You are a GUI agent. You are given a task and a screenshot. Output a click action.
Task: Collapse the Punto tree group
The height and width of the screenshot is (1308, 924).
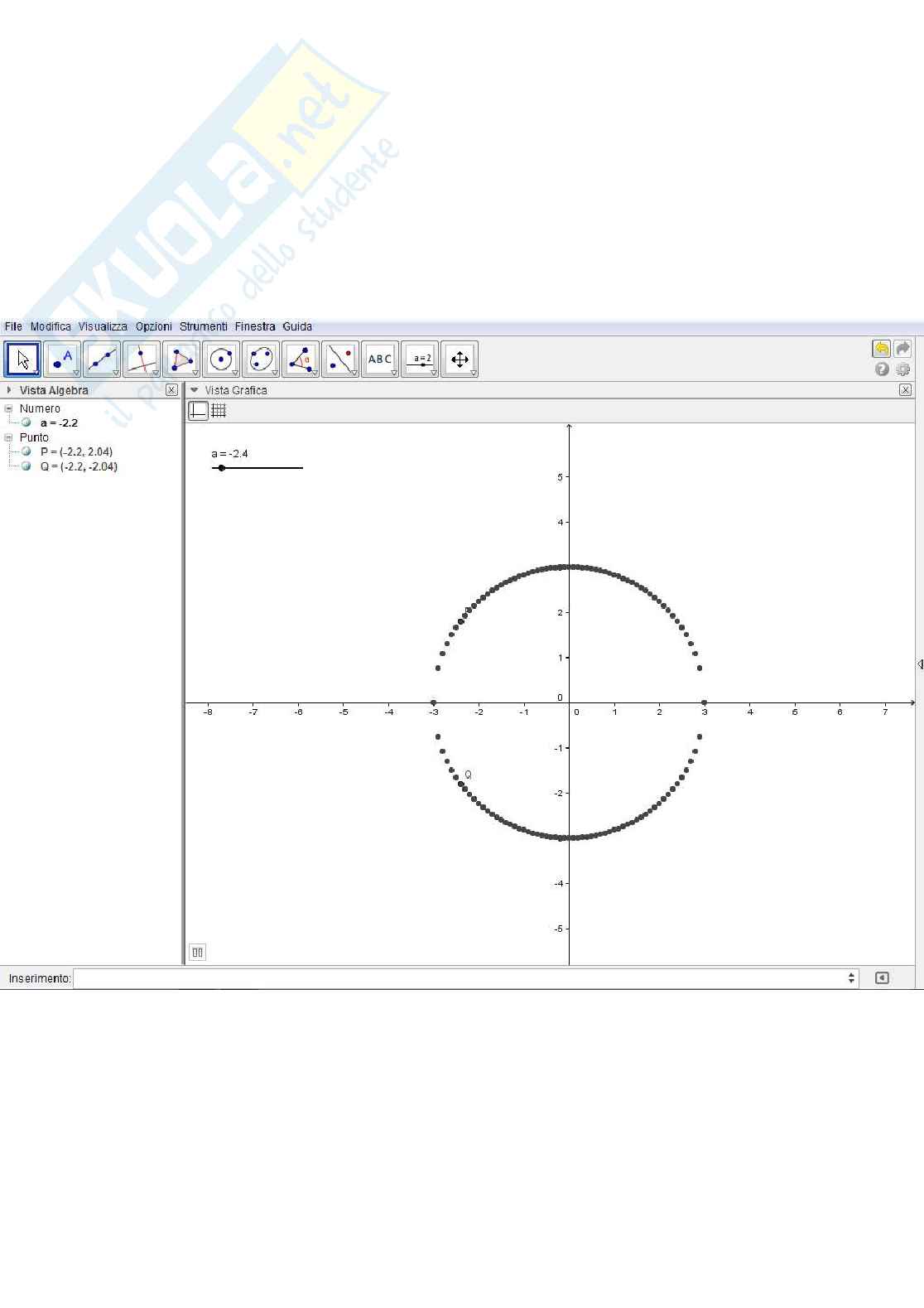(x=9, y=437)
